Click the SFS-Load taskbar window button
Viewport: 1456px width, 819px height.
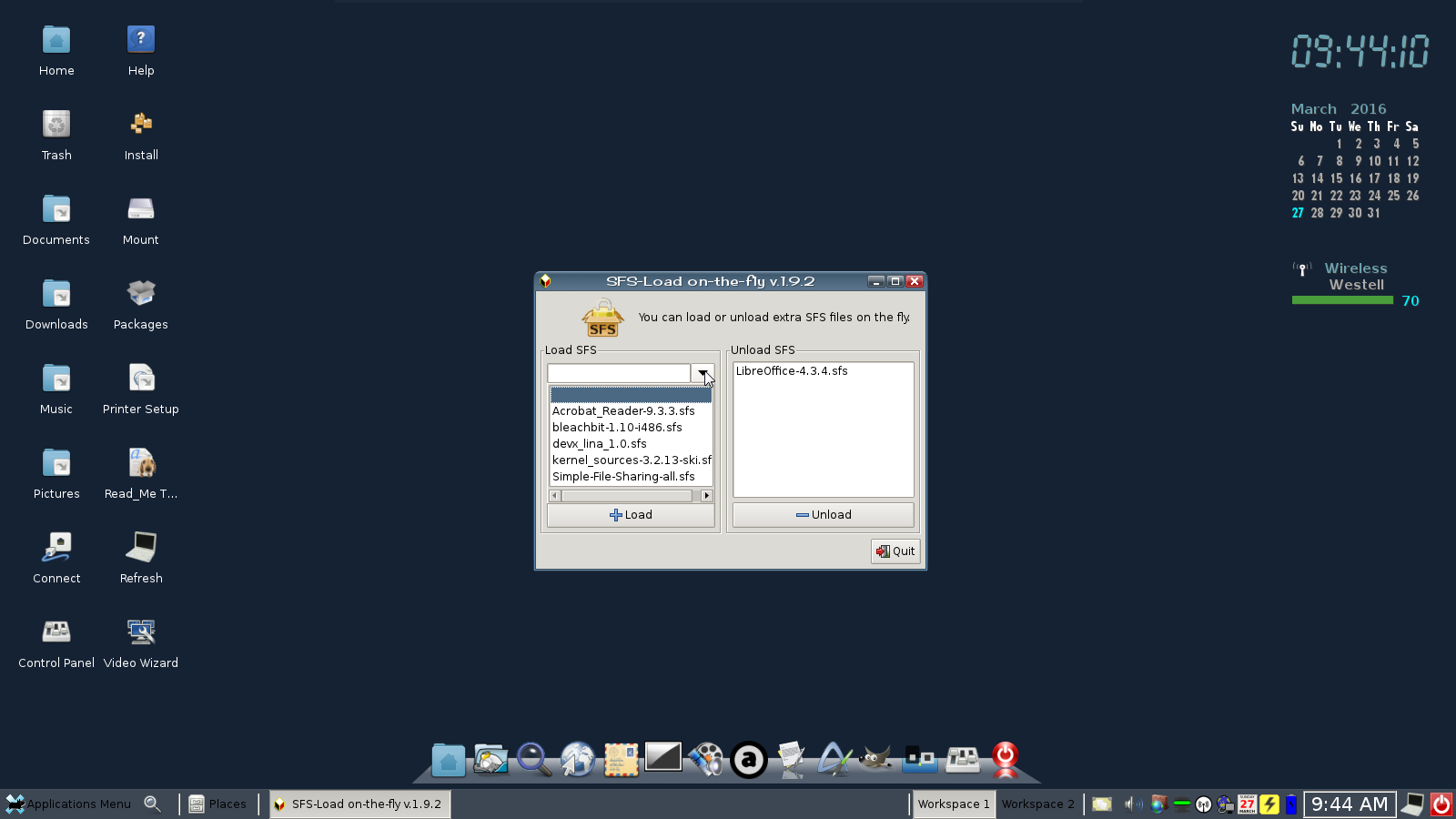coord(359,804)
